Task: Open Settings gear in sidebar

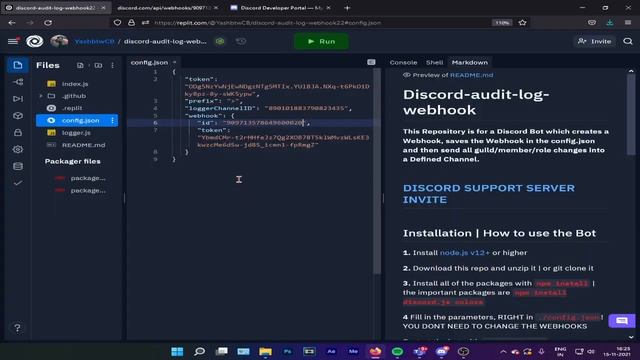Action: point(18,149)
